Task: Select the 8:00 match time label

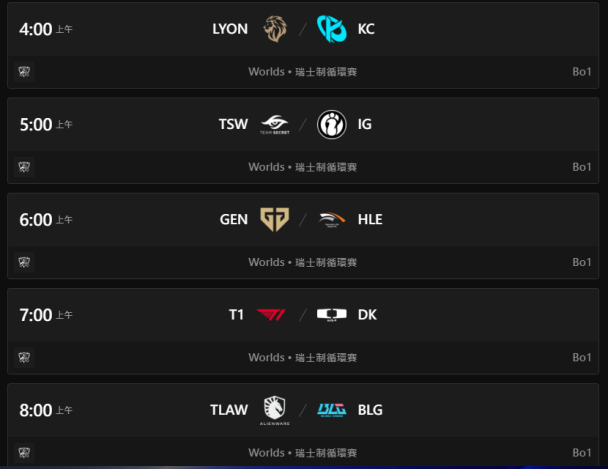Action: coord(46,410)
